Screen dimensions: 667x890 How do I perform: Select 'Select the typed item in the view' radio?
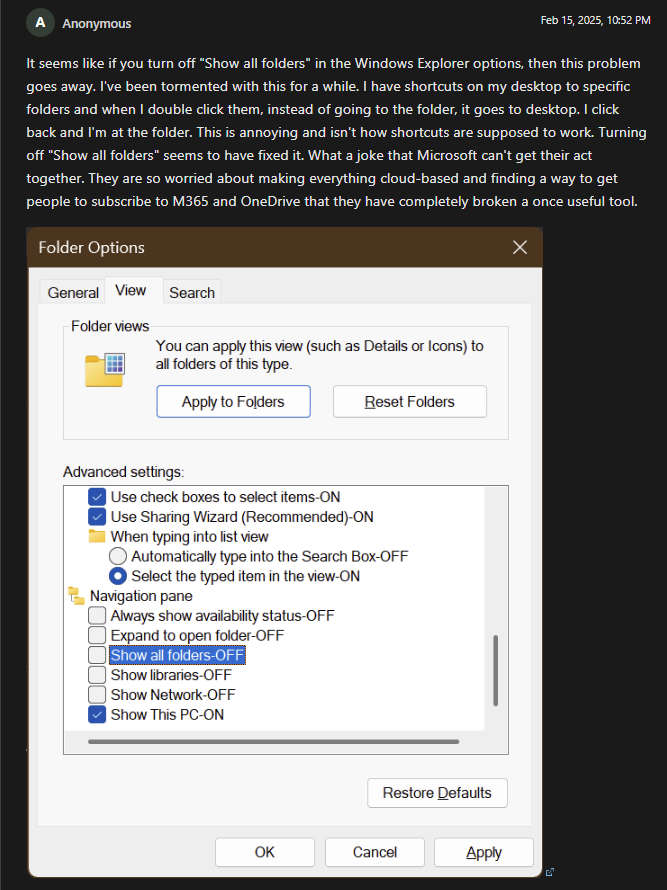pyautogui.click(x=118, y=576)
